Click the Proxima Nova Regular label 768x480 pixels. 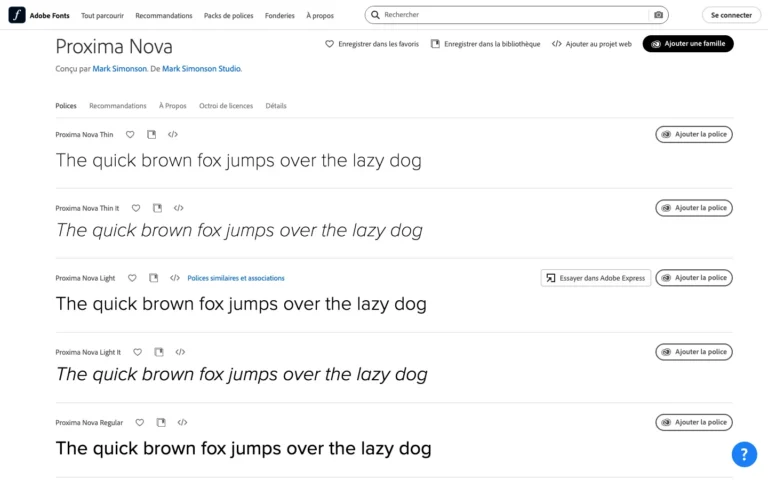[x=89, y=423]
